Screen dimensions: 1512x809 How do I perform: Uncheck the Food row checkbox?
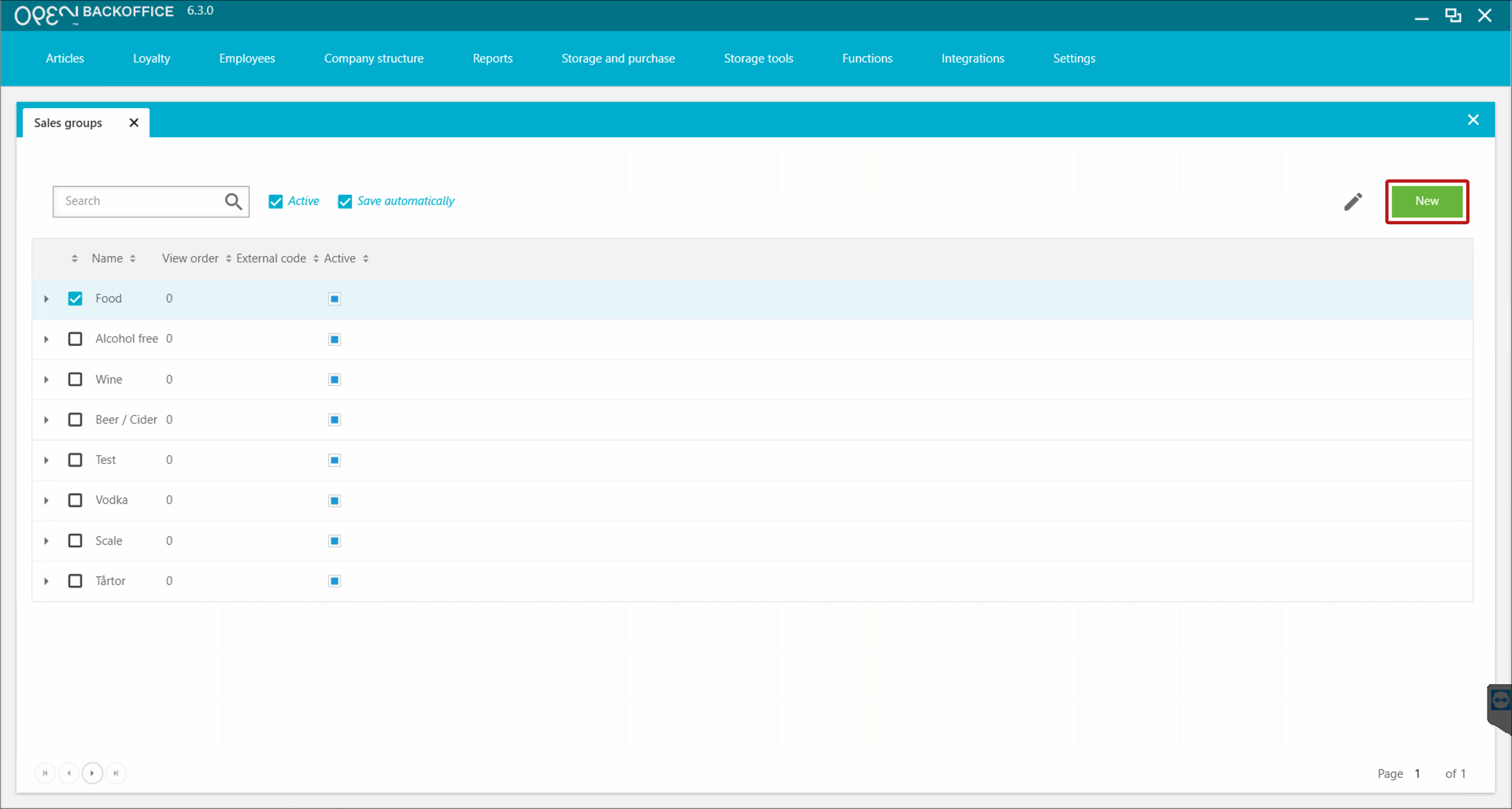point(75,299)
